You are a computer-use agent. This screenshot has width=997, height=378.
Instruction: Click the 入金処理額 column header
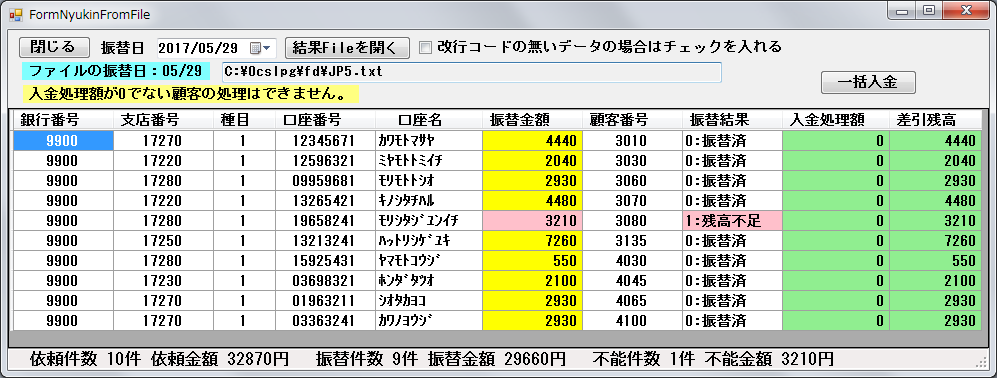click(x=836, y=120)
